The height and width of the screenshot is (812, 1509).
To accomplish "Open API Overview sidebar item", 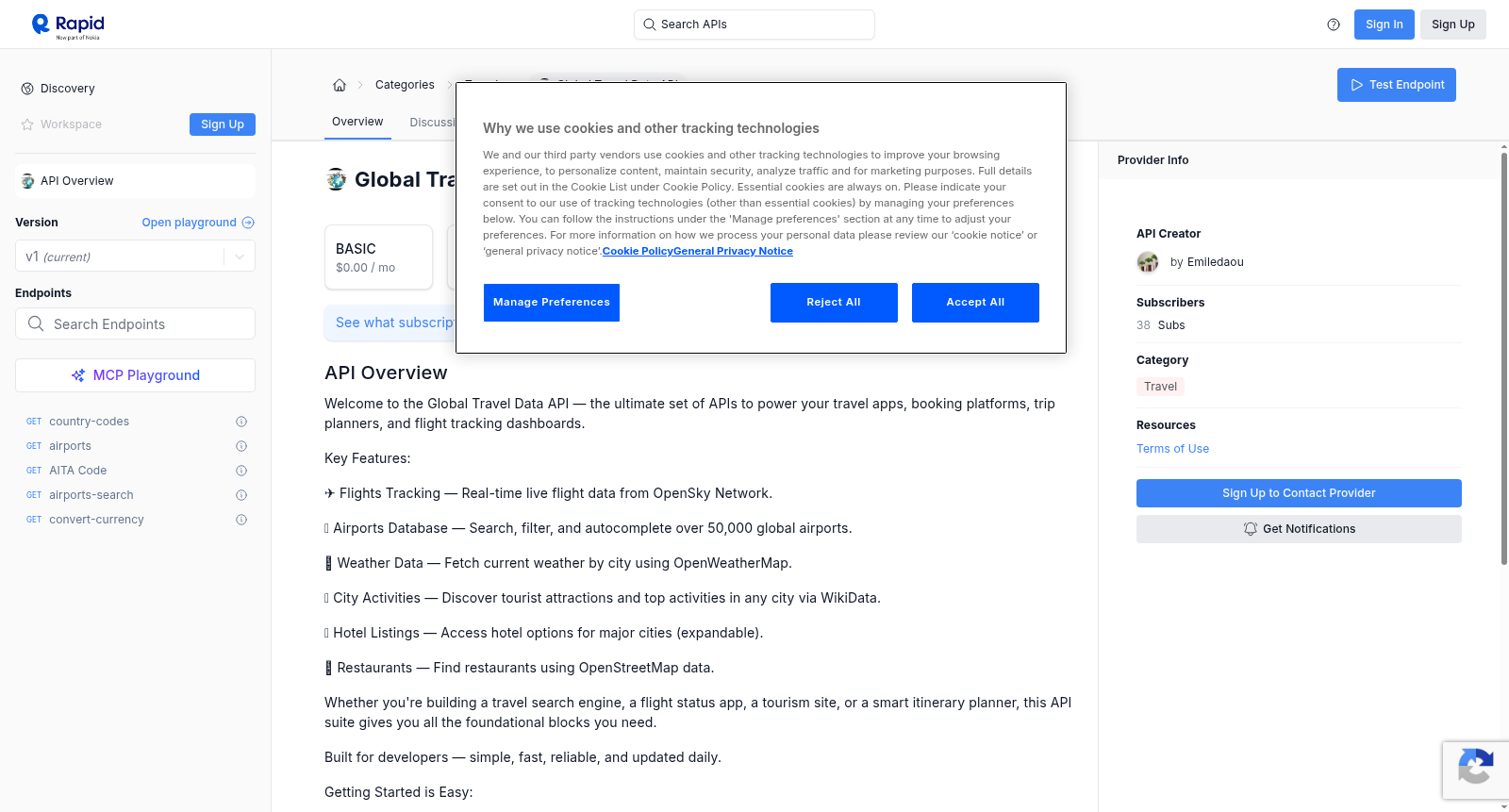I will pos(135,181).
